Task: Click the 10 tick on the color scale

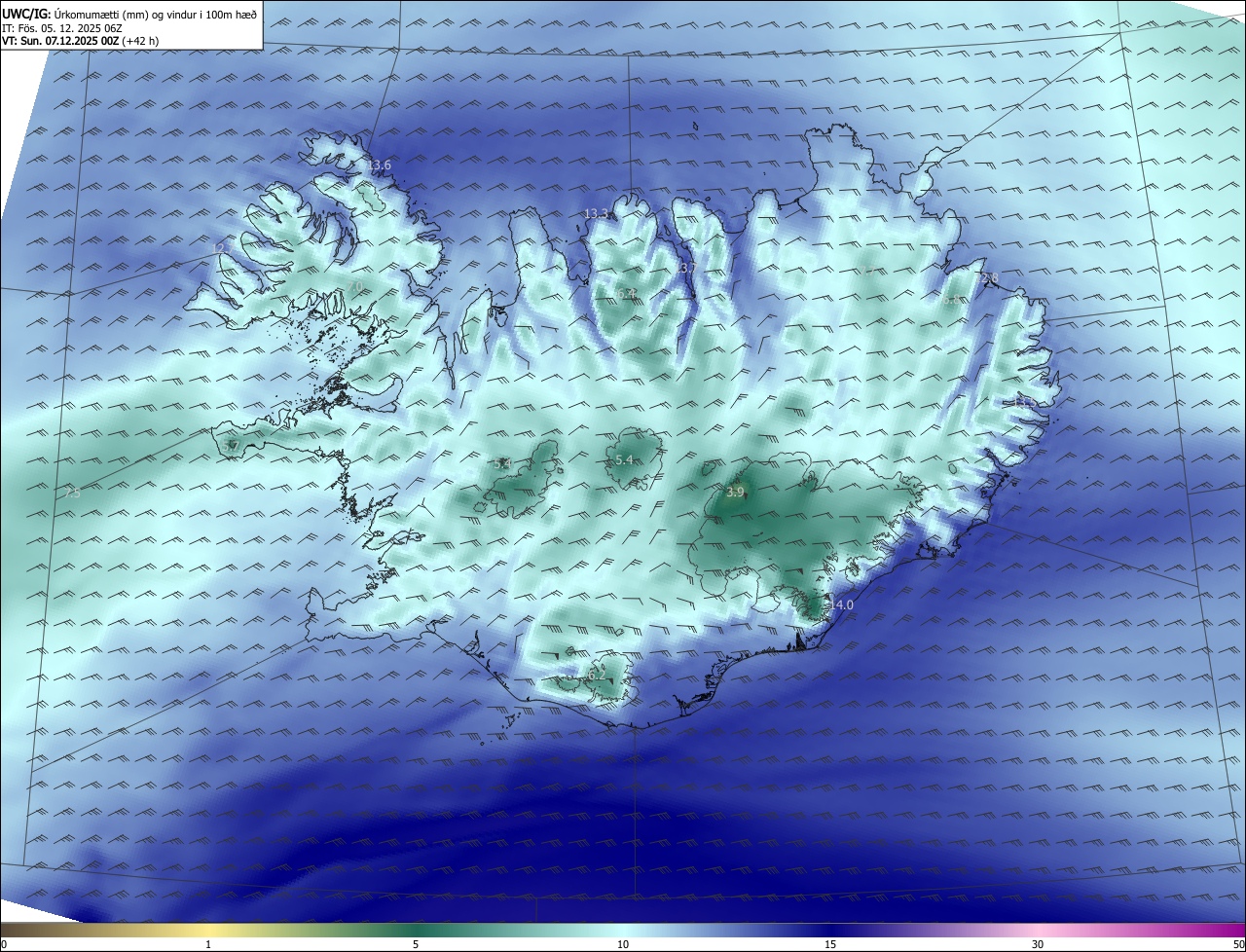Action: click(623, 944)
